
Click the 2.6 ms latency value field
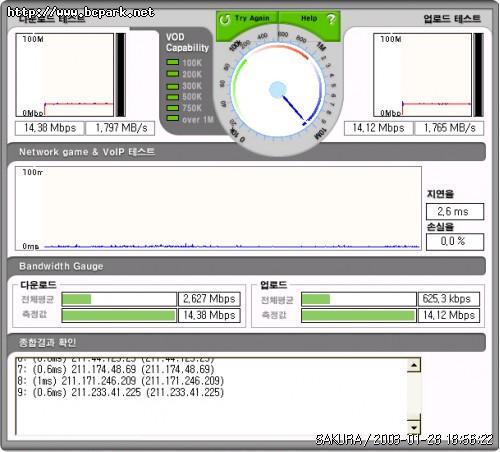tap(455, 211)
